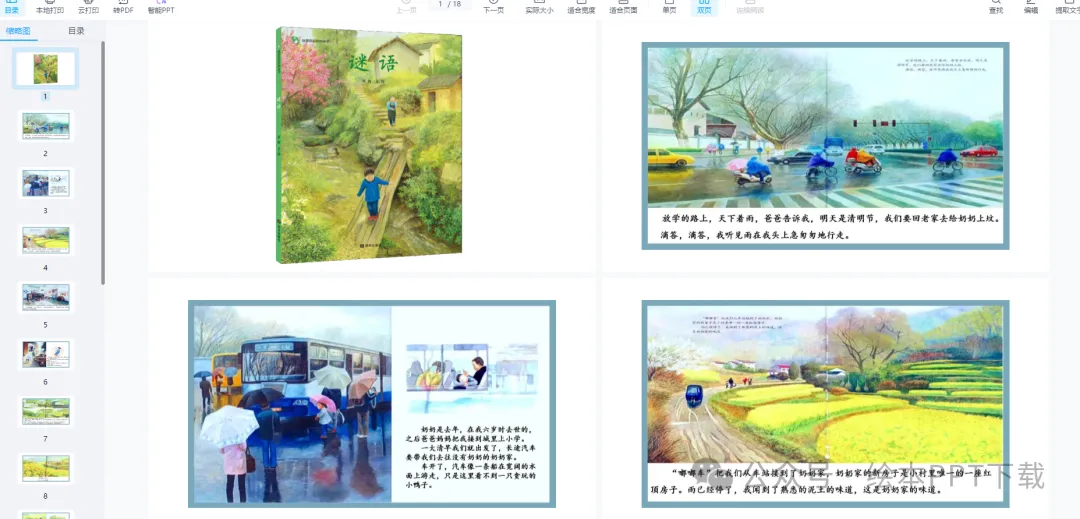Screen dimensions: 1080x519
Task: Click the 目录 toolbar button
Action: coord(12,8)
